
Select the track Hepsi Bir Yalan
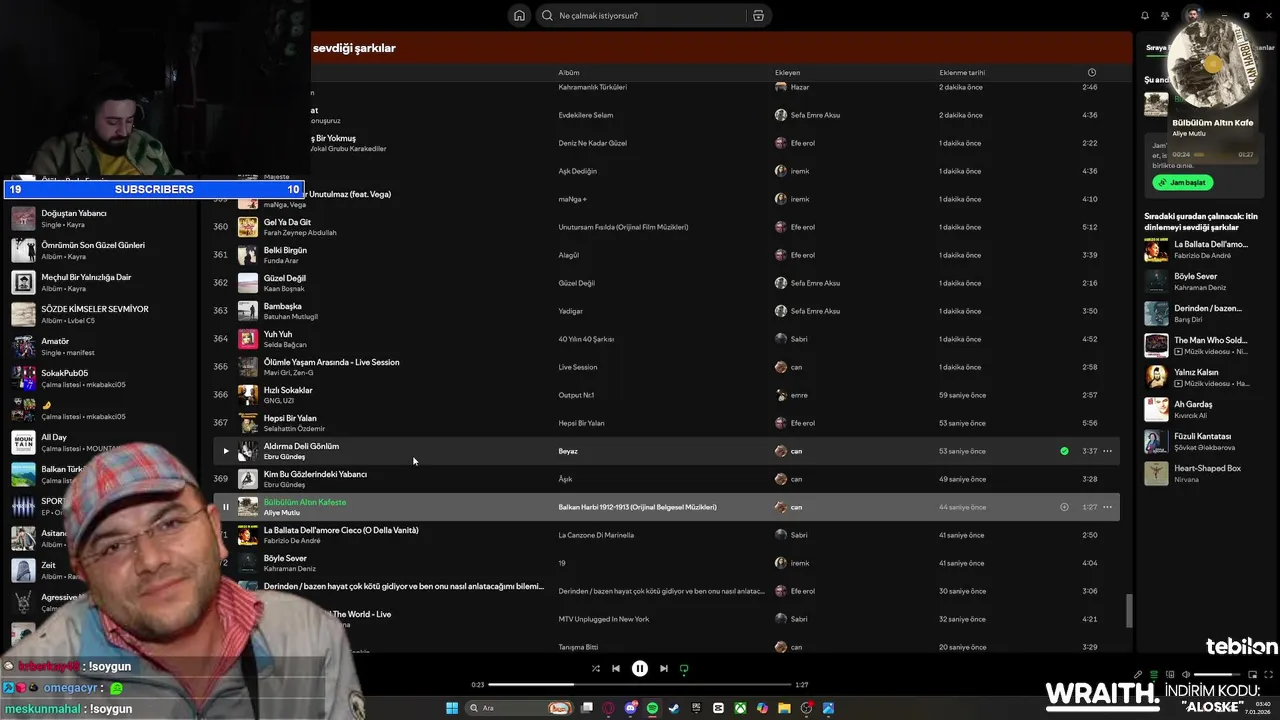point(290,418)
